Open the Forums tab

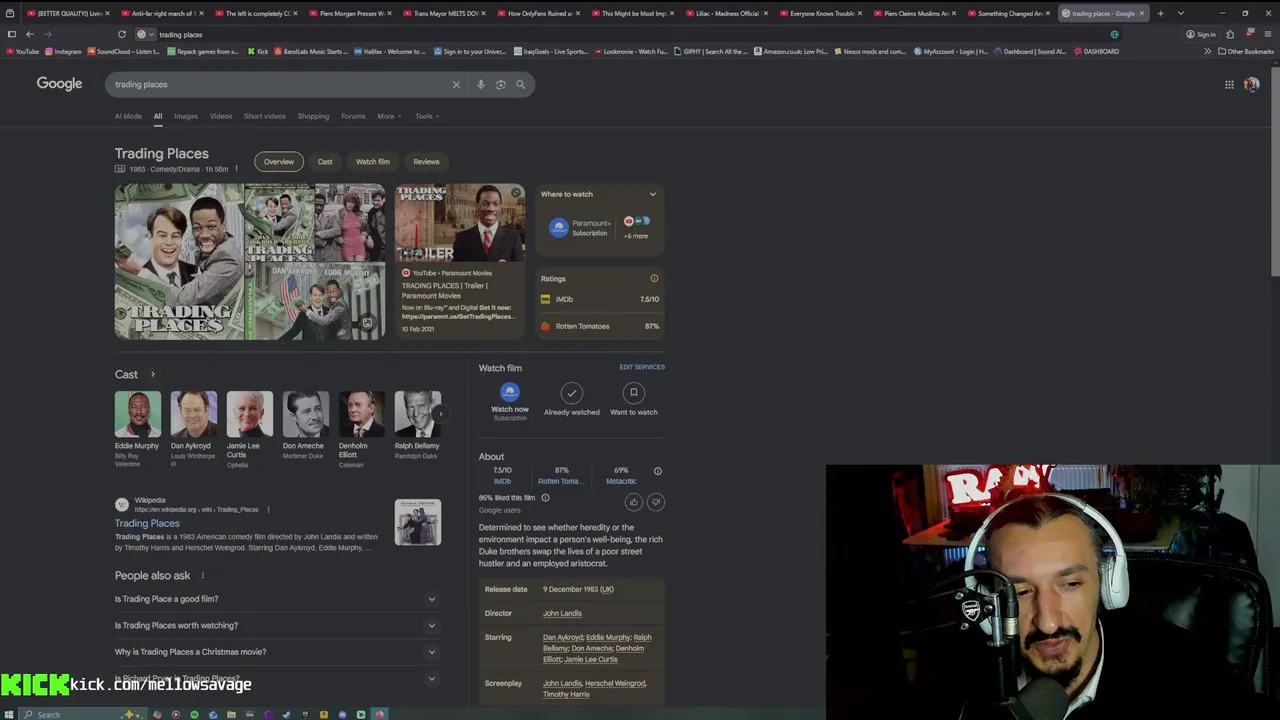pos(353,116)
